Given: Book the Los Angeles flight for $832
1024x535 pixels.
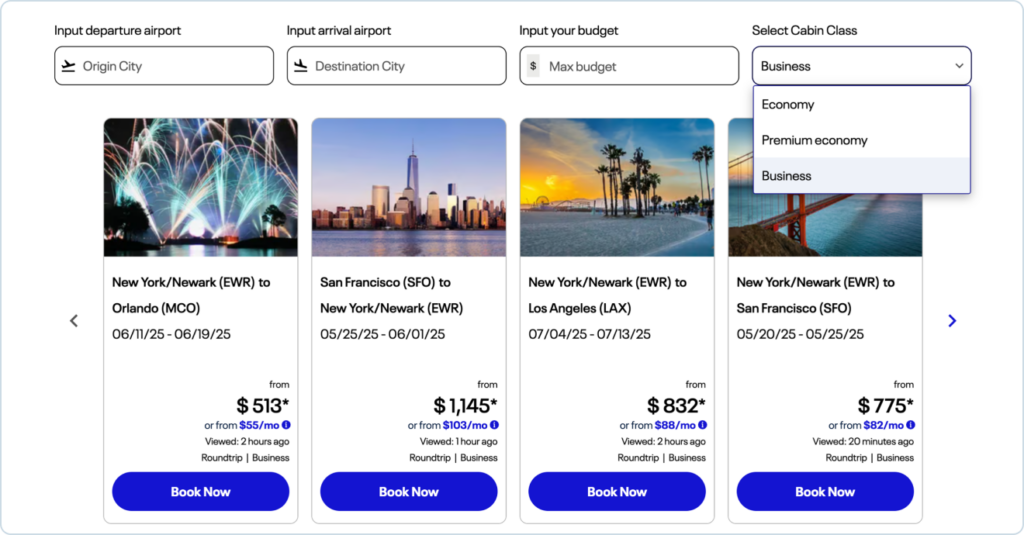Looking at the screenshot, I should [616, 491].
